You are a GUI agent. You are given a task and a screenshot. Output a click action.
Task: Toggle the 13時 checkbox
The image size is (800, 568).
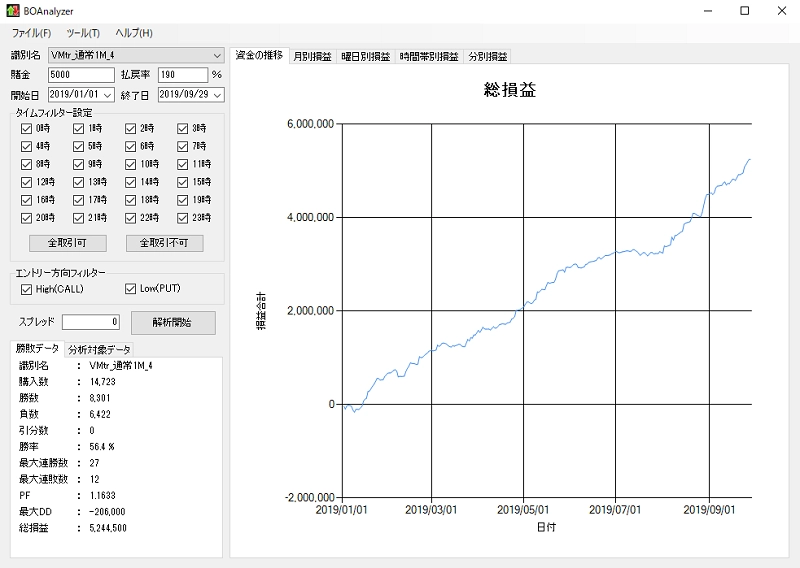tap(79, 182)
